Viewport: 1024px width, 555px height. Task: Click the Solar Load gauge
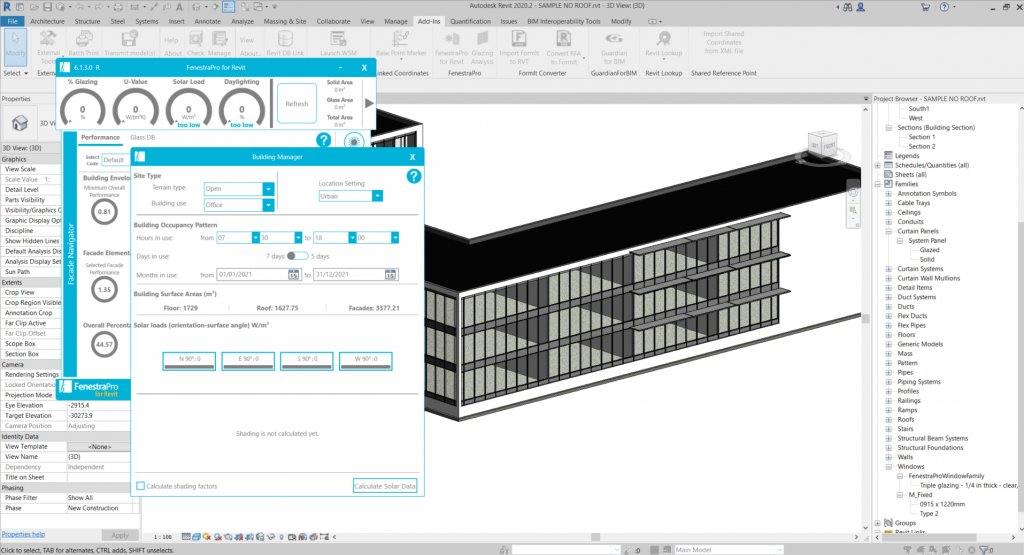point(189,106)
